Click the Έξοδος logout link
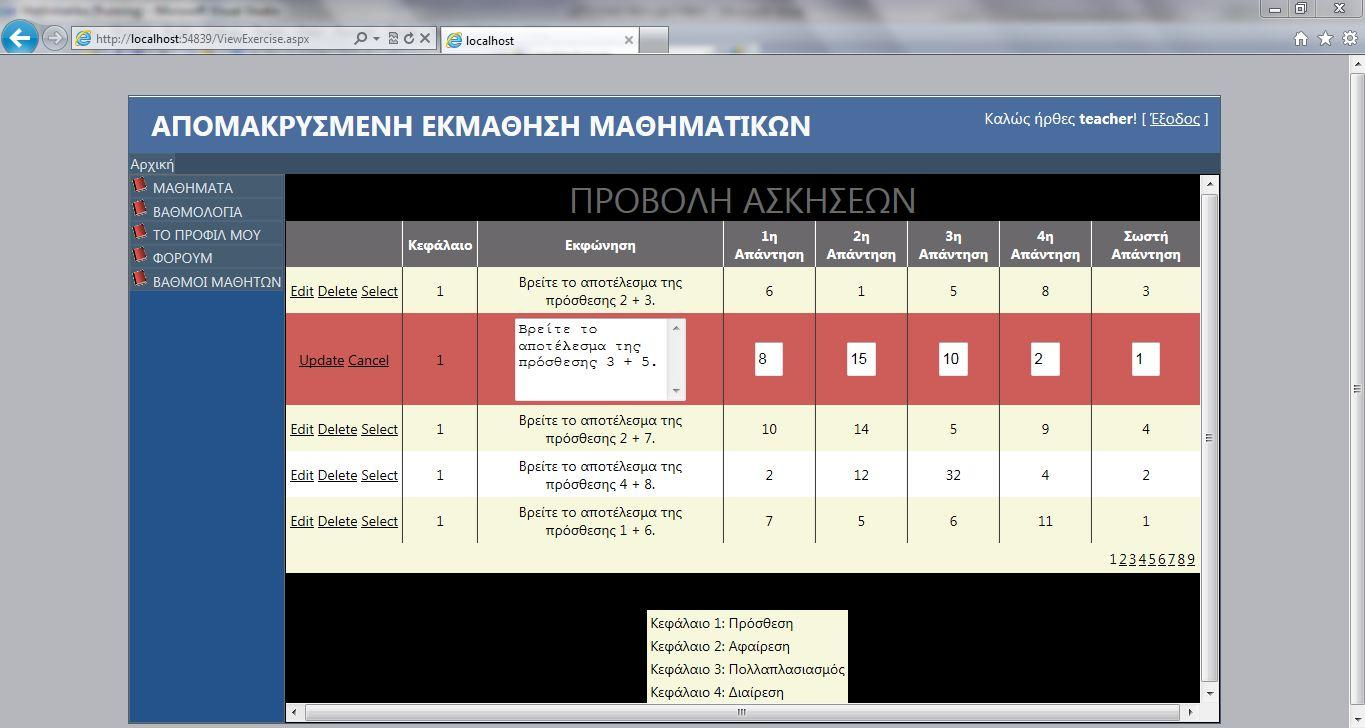Image resolution: width=1365 pixels, height=728 pixels. [1175, 118]
